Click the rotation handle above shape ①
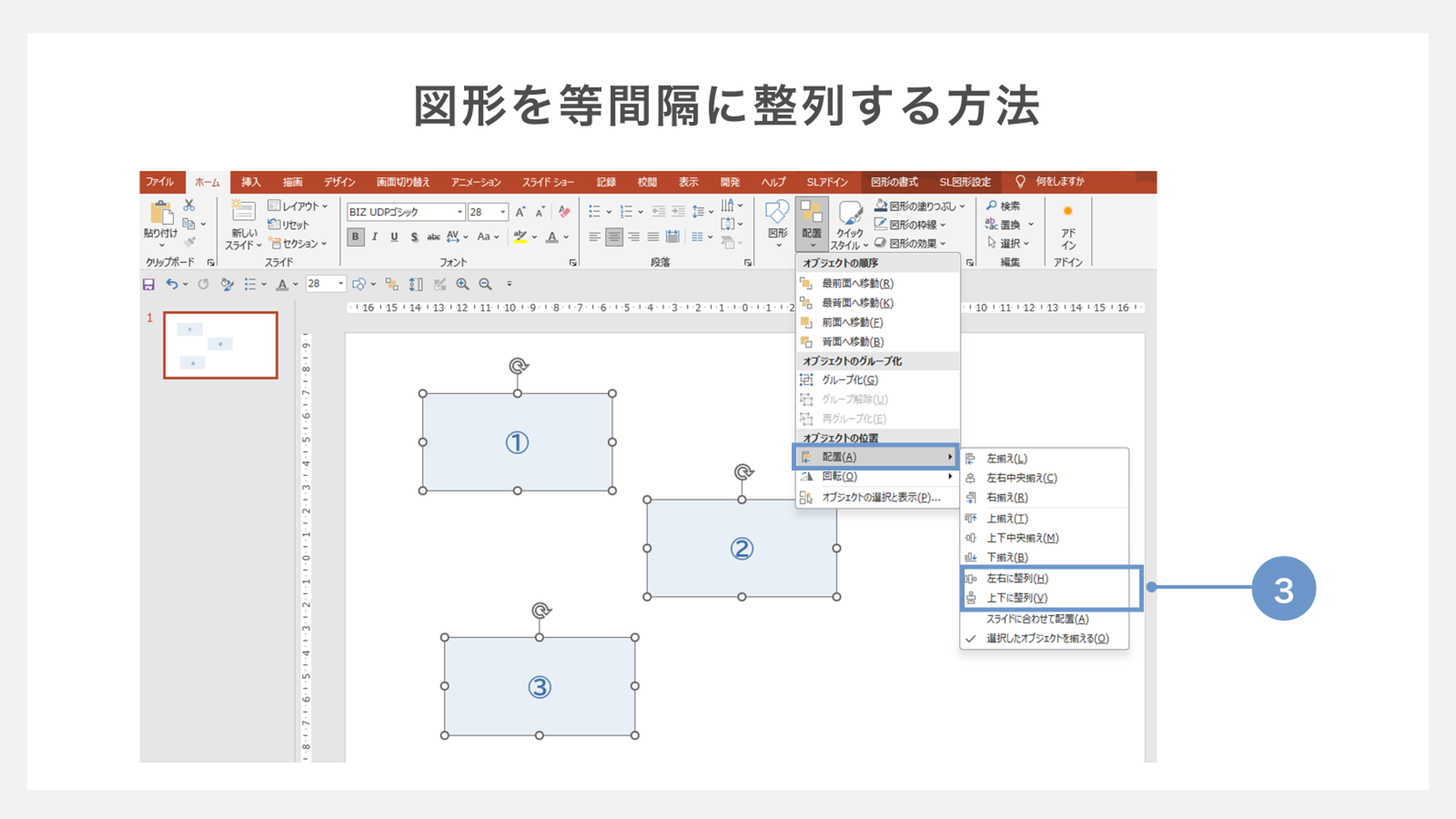Screen dimensions: 1456x819 click(x=518, y=366)
